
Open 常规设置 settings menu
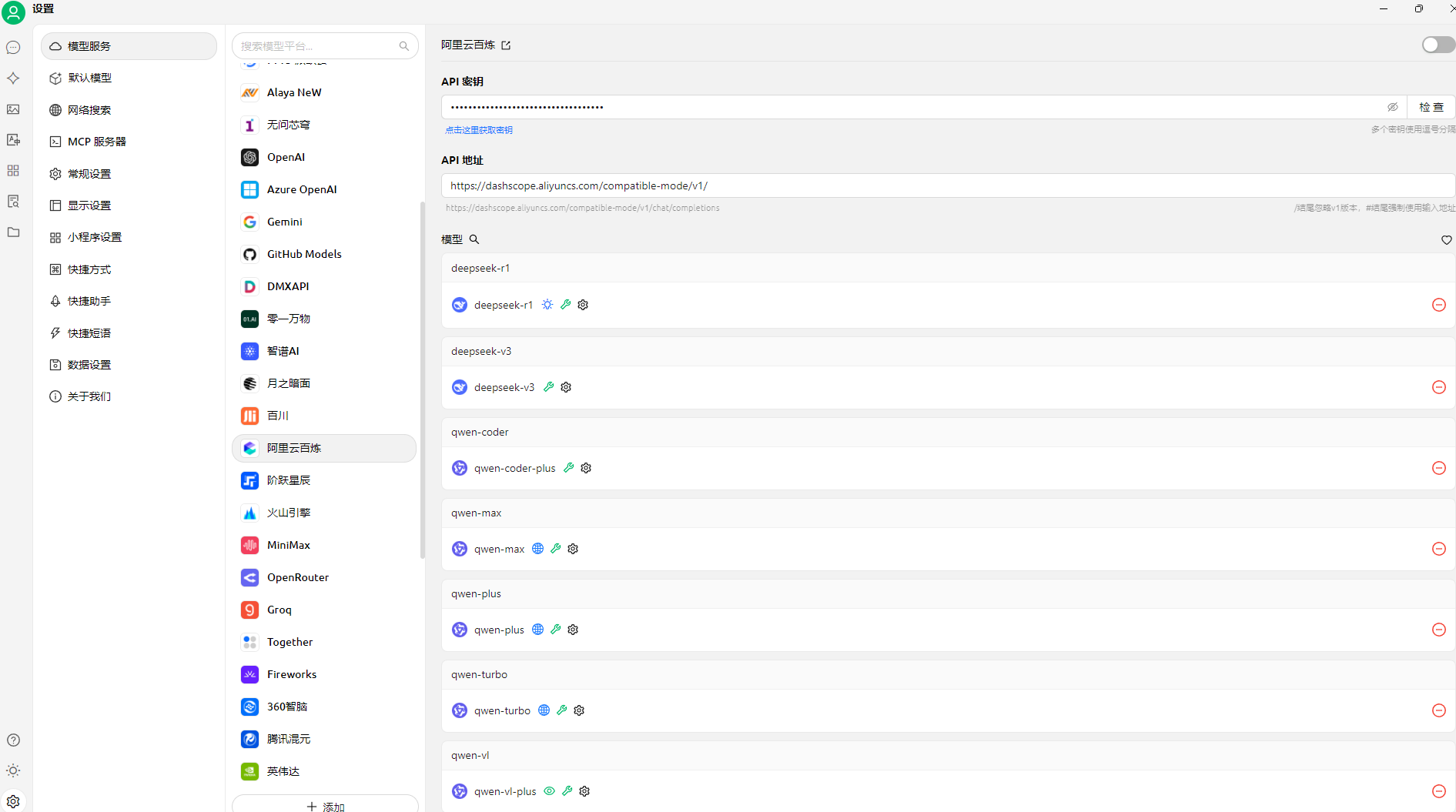[x=129, y=174]
